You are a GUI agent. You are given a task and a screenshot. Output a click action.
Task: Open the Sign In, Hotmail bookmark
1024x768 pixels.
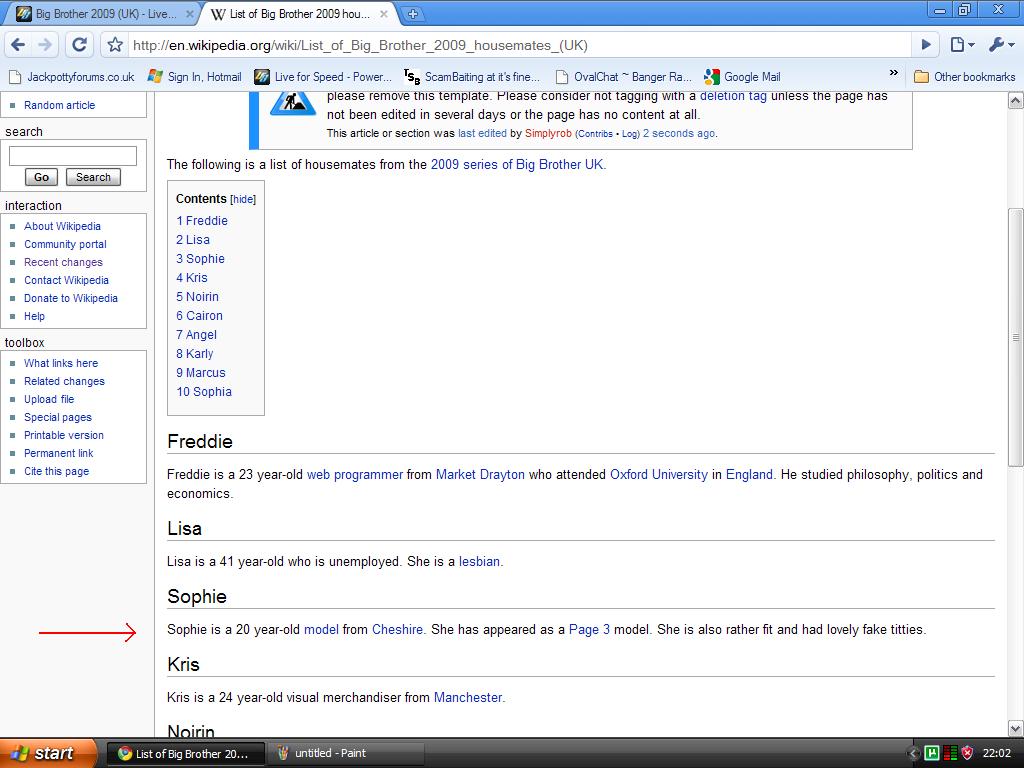pos(195,77)
